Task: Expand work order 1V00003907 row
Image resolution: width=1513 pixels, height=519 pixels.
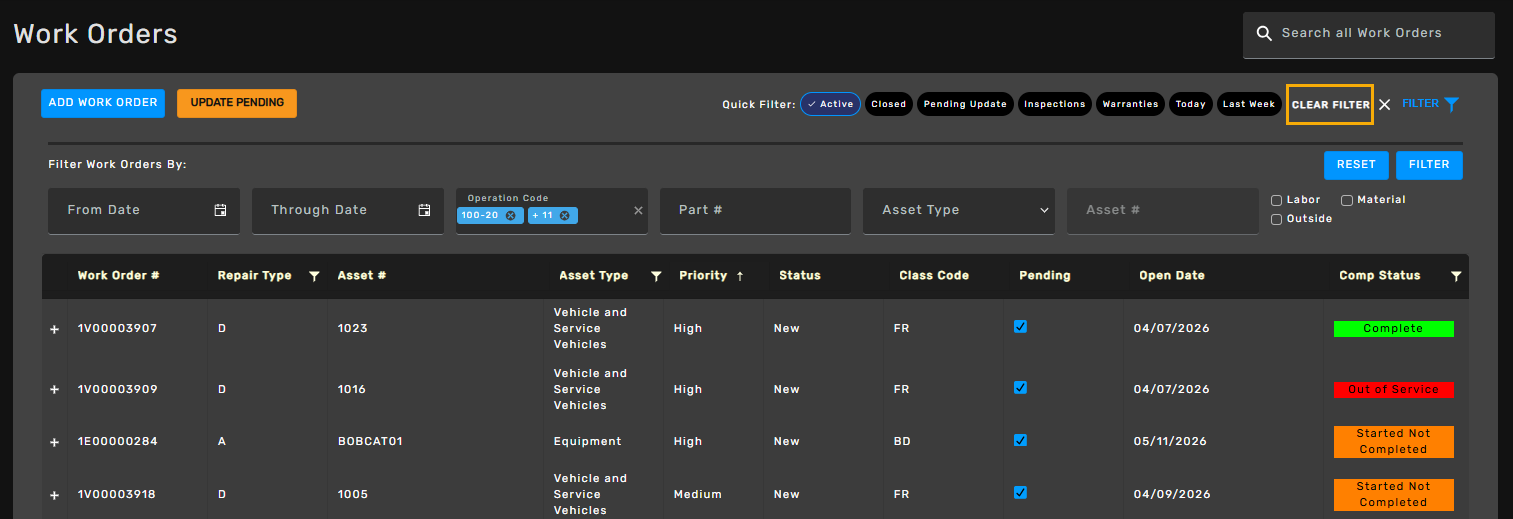Action: pos(55,329)
